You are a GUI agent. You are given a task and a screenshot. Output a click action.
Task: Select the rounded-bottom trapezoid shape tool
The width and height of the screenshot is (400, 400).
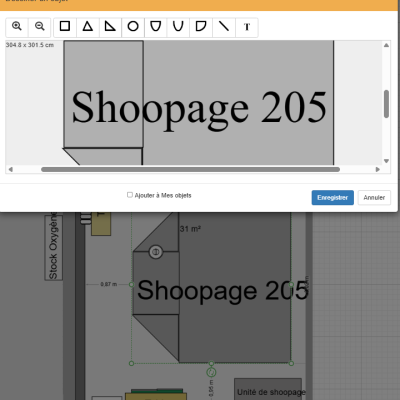tap(156, 26)
